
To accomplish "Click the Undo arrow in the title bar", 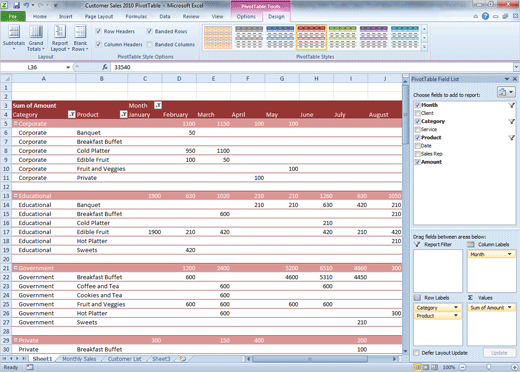I will (x=26, y=5).
